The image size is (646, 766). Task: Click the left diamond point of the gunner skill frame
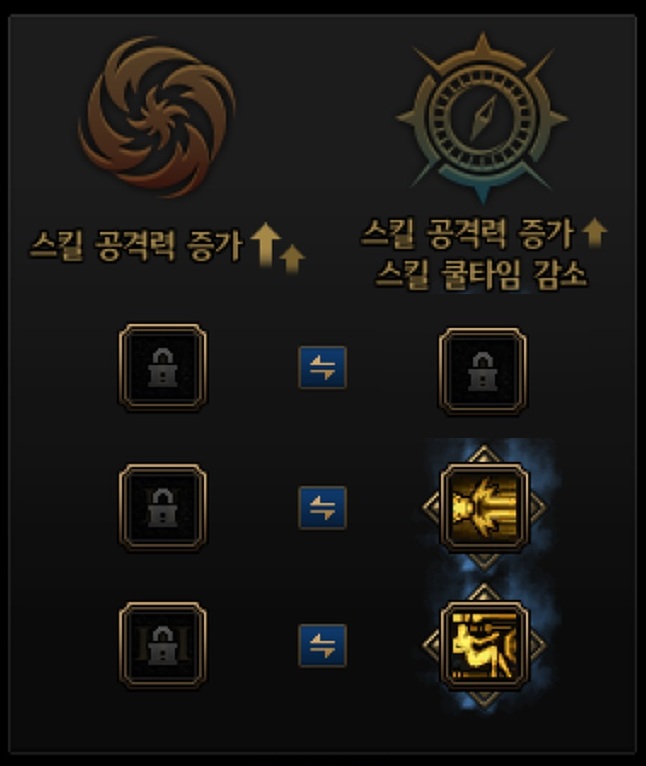click(x=431, y=645)
